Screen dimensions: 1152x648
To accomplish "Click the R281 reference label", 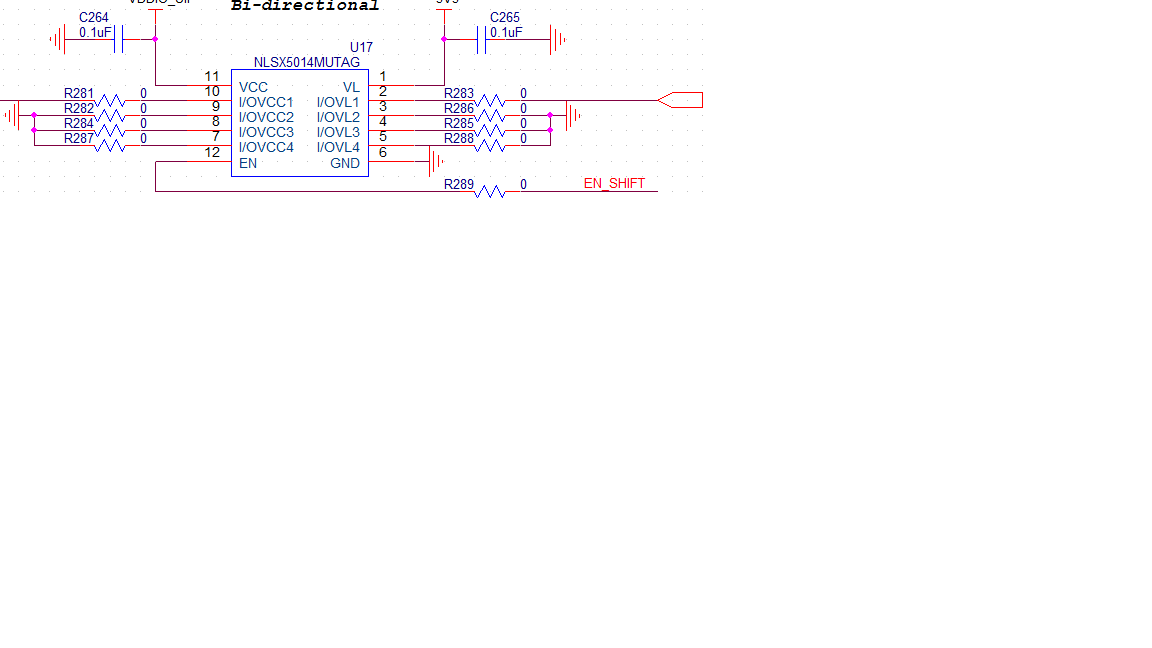I will coord(79,93).
